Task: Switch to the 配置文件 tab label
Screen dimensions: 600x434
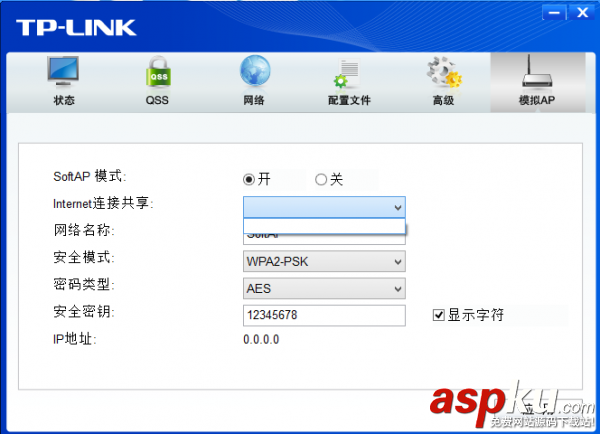Action: [x=349, y=100]
